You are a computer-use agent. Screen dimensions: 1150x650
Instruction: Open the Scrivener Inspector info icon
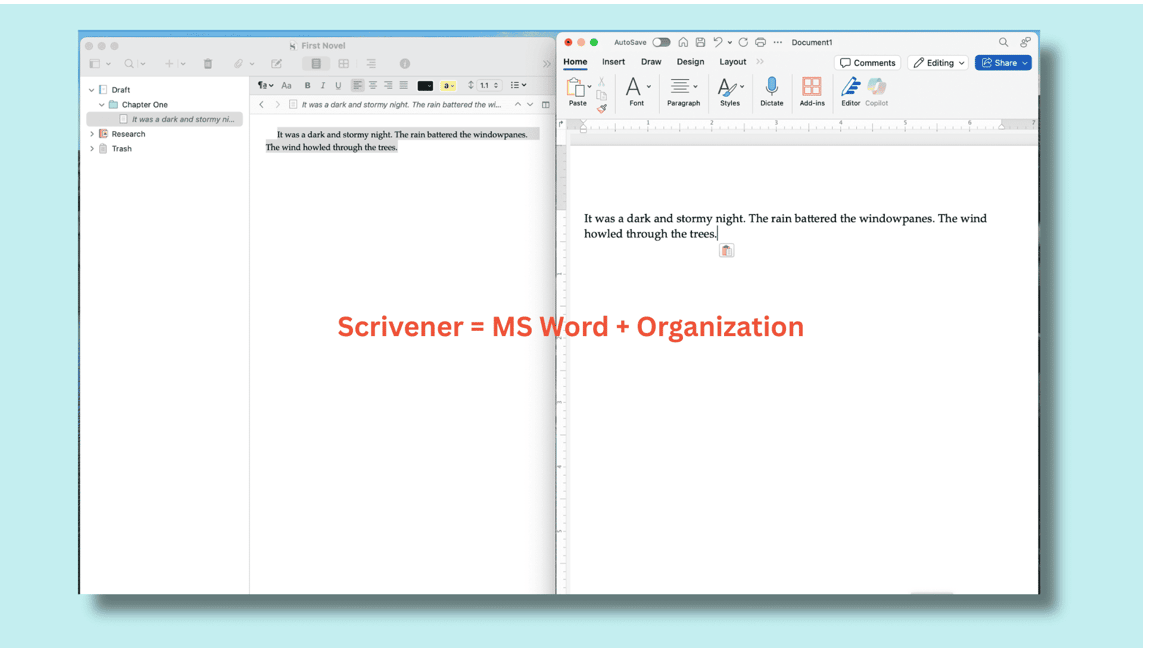(x=405, y=64)
